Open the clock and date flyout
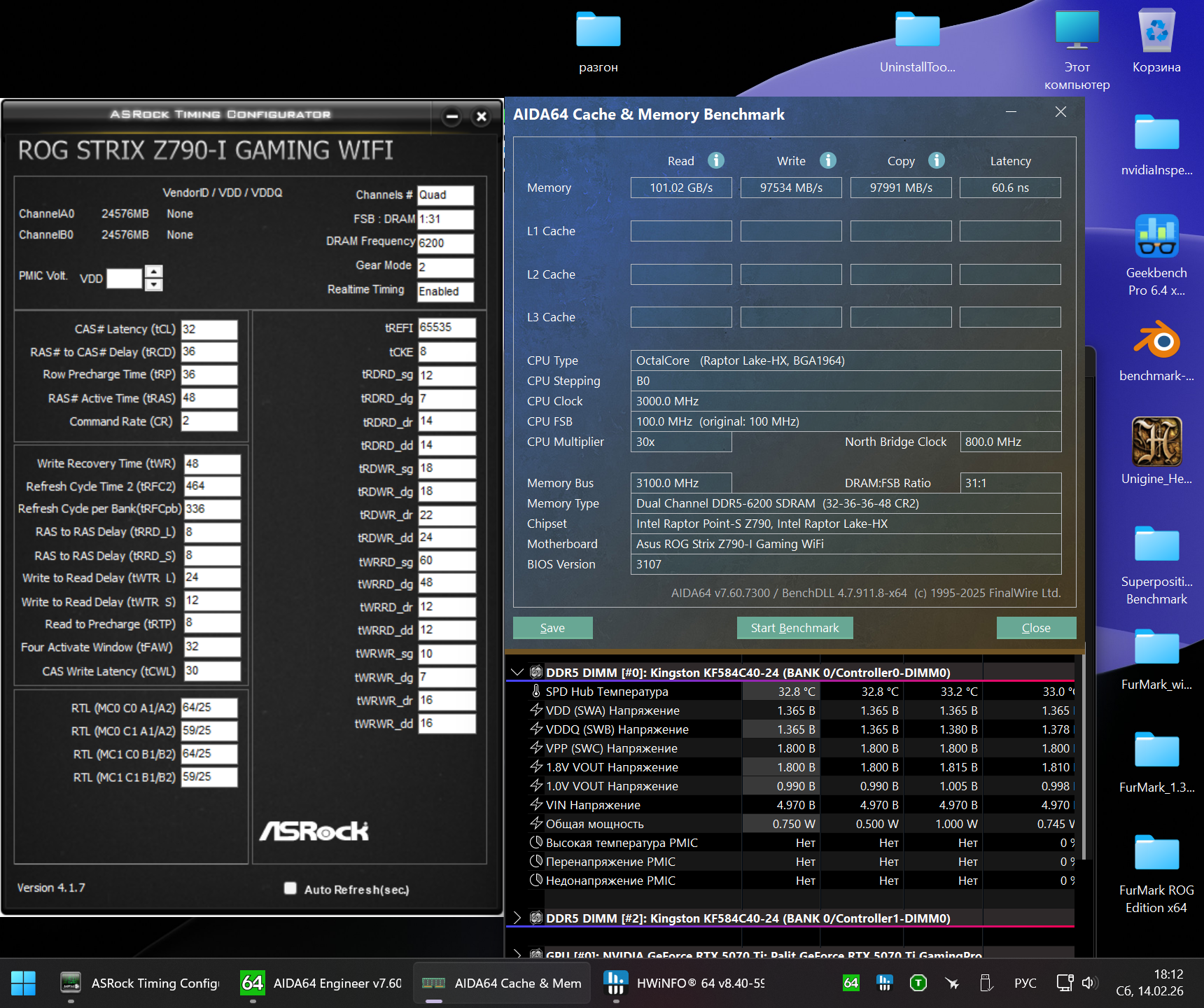This screenshot has height=1008, width=1204. (x=1149, y=983)
